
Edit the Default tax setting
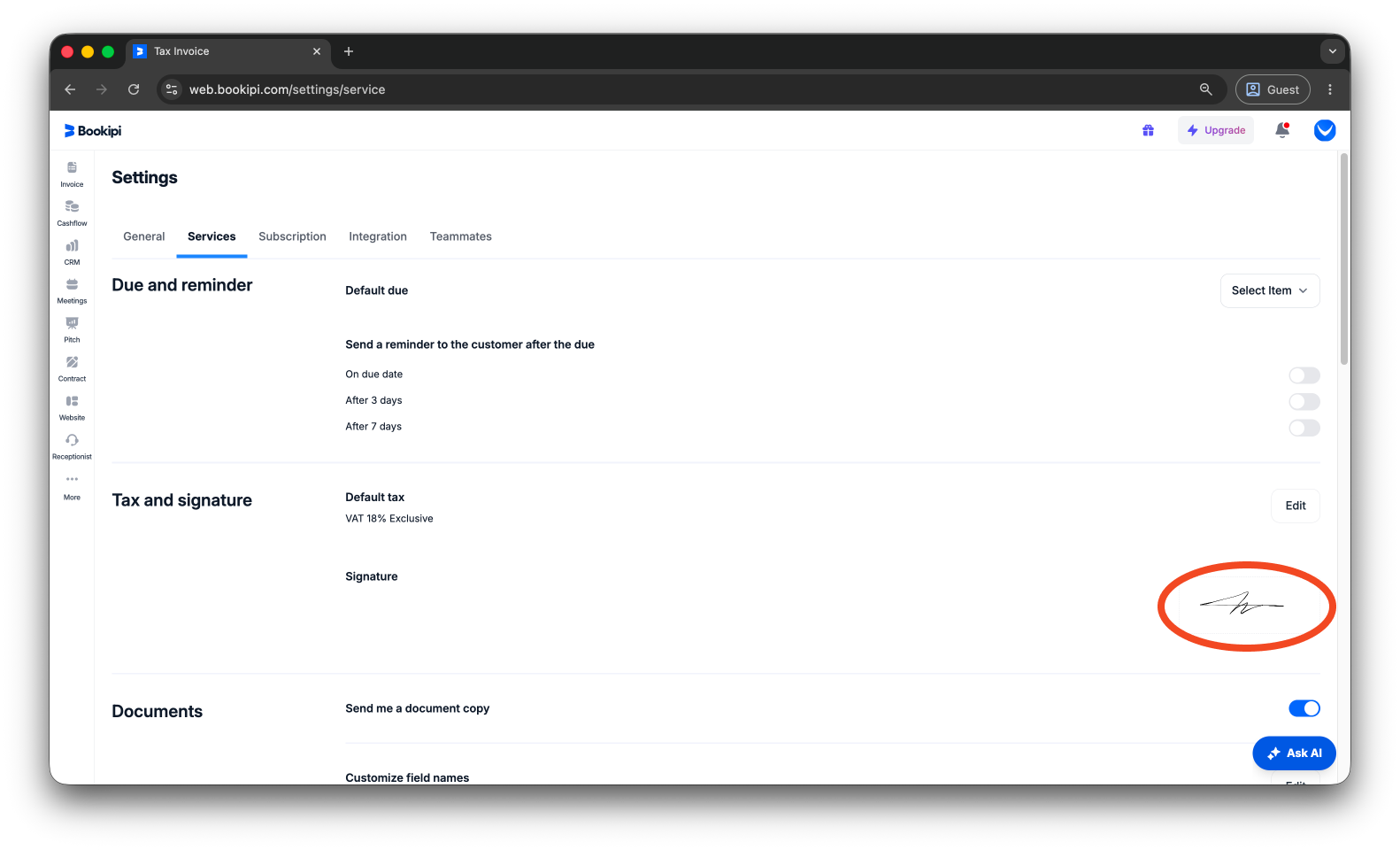(1296, 506)
